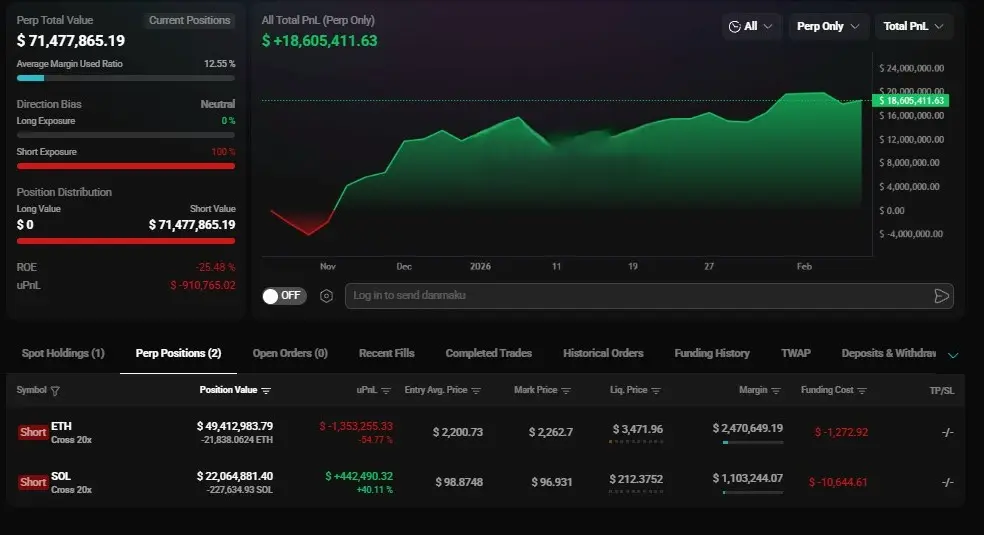Open Deposits & Withdraw tab
The image size is (984, 535).
(889, 353)
